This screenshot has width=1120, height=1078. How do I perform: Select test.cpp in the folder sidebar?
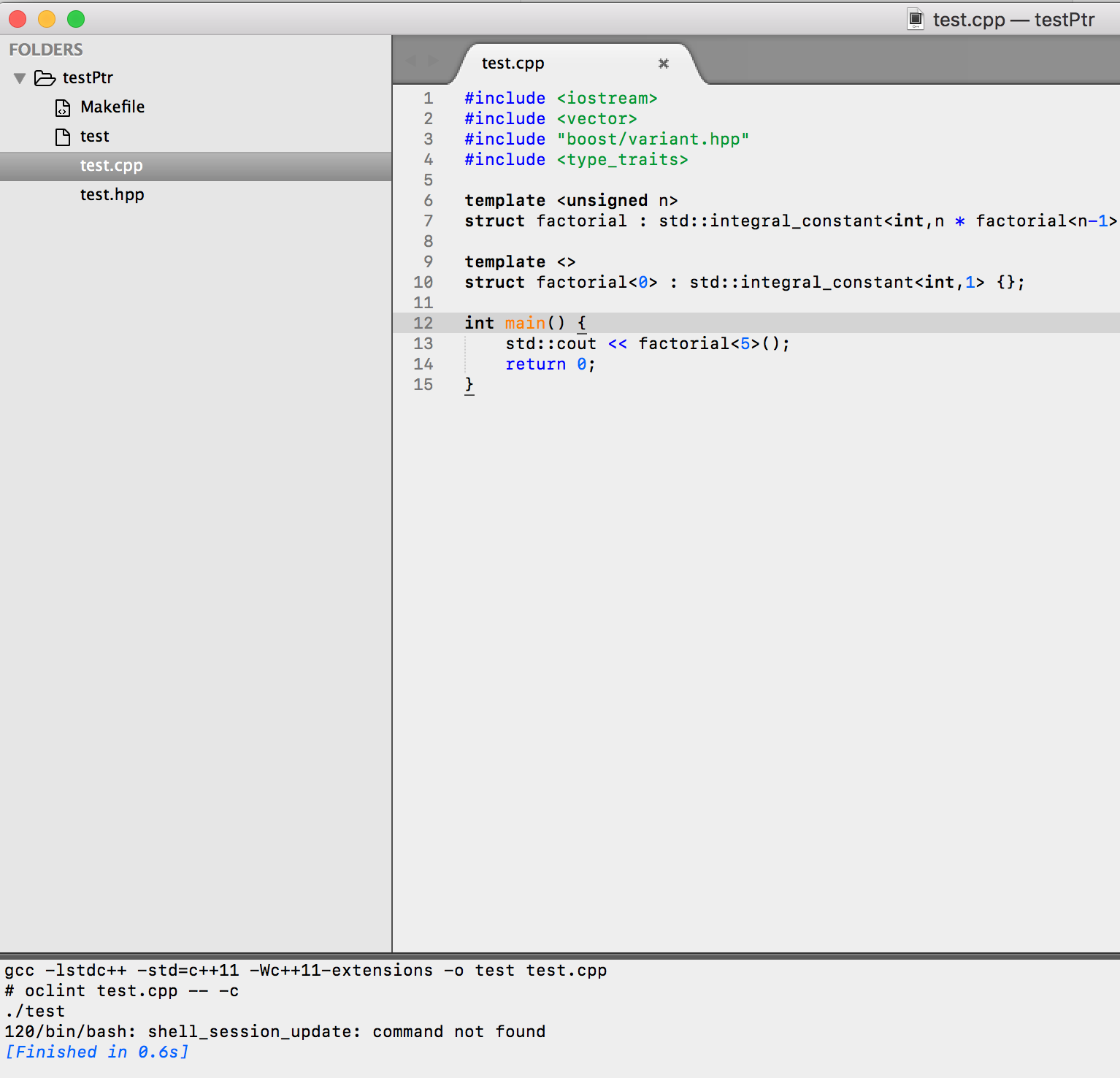(x=111, y=166)
